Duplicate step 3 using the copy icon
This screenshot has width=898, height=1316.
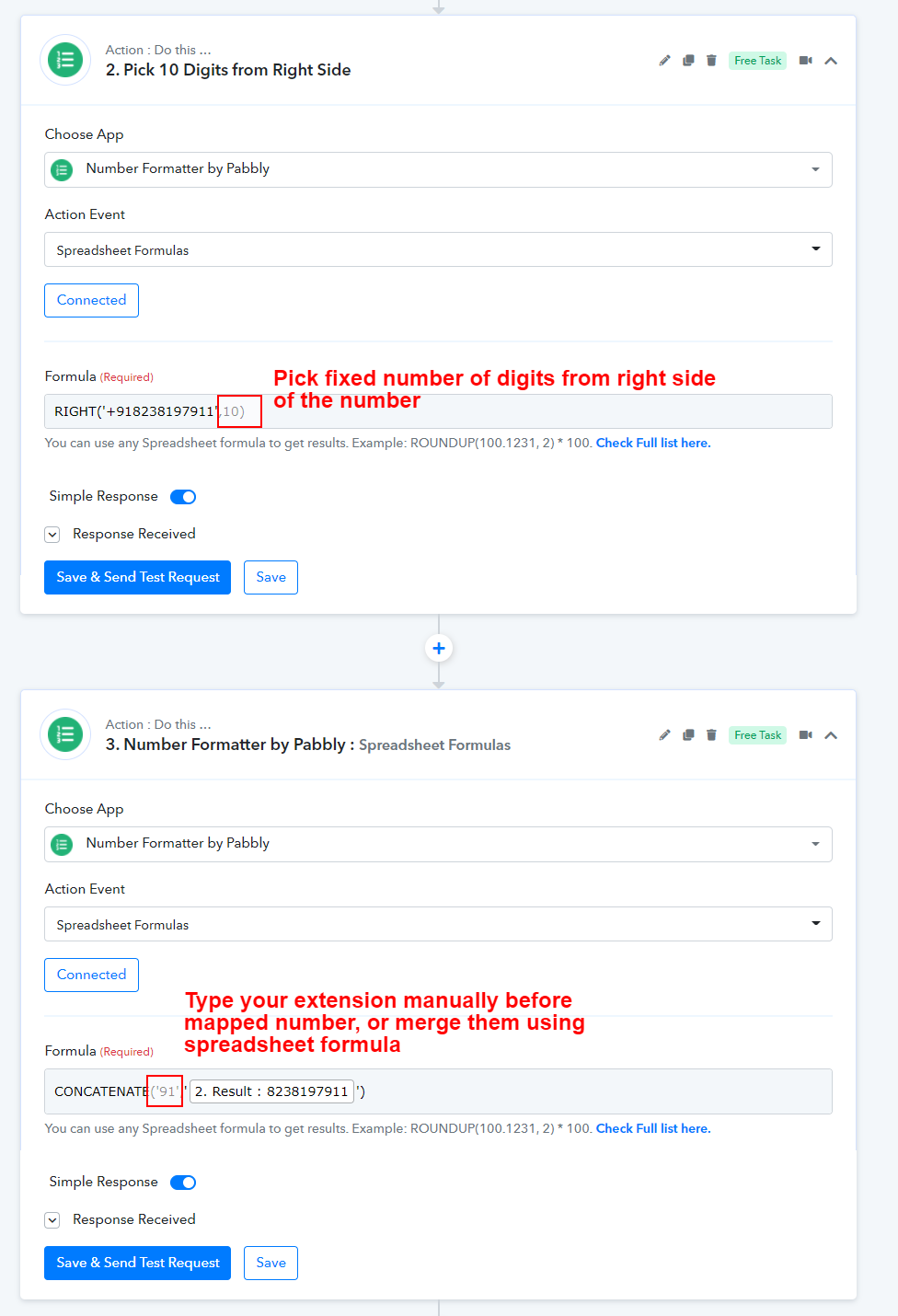(x=688, y=735)
